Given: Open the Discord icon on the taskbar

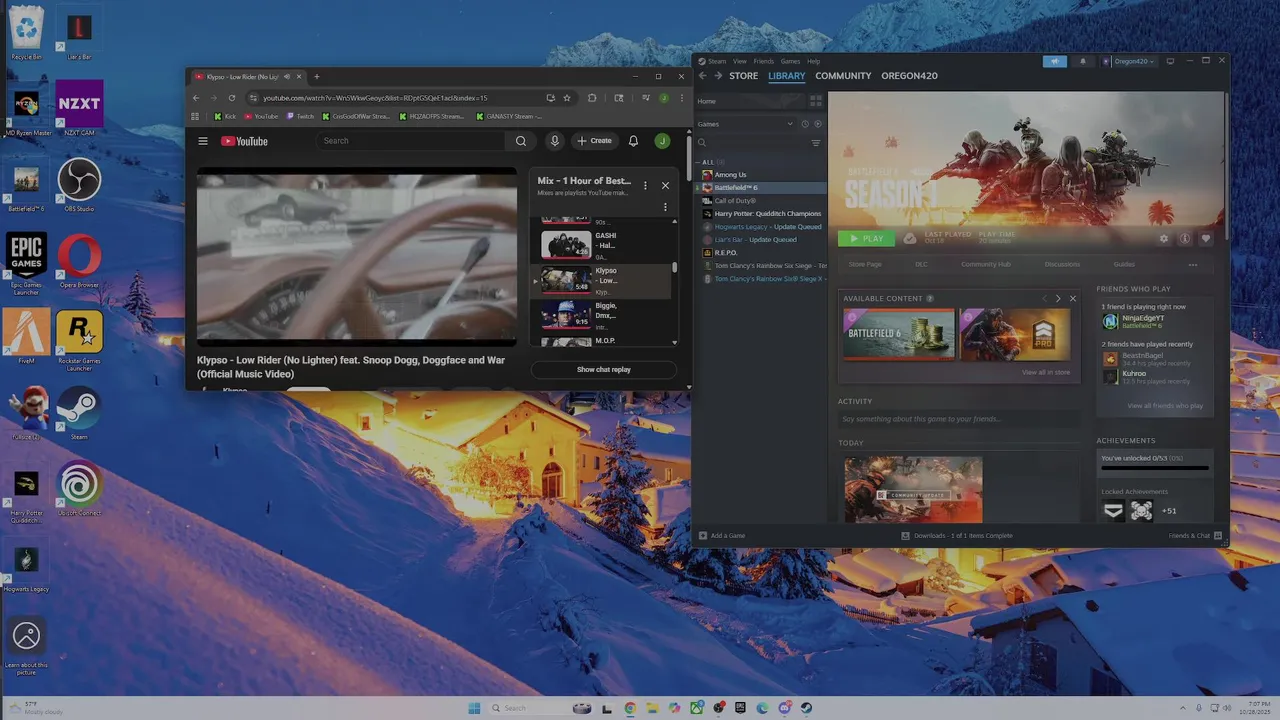Looking at the screenshot, I should coord(784,708).
